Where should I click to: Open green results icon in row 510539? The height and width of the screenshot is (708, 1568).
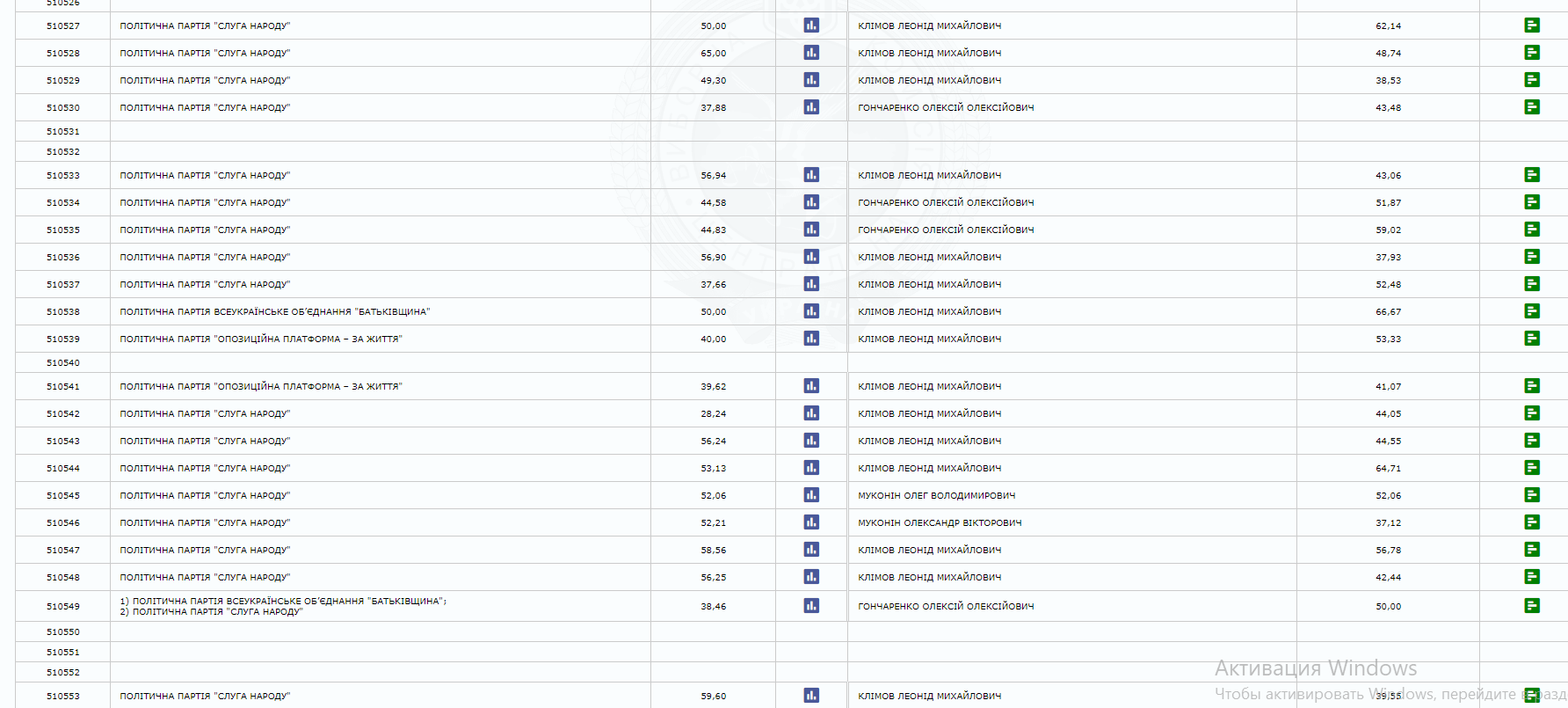[1532, 339]
